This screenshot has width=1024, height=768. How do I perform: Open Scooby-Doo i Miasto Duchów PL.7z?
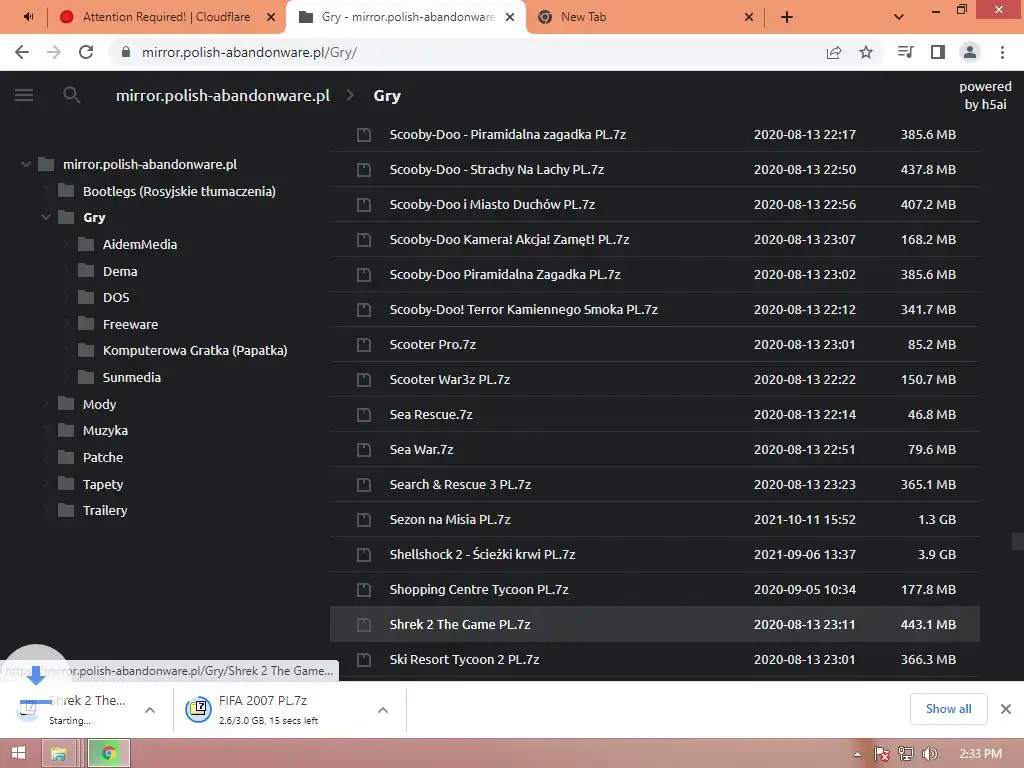(x=654, y=204)
